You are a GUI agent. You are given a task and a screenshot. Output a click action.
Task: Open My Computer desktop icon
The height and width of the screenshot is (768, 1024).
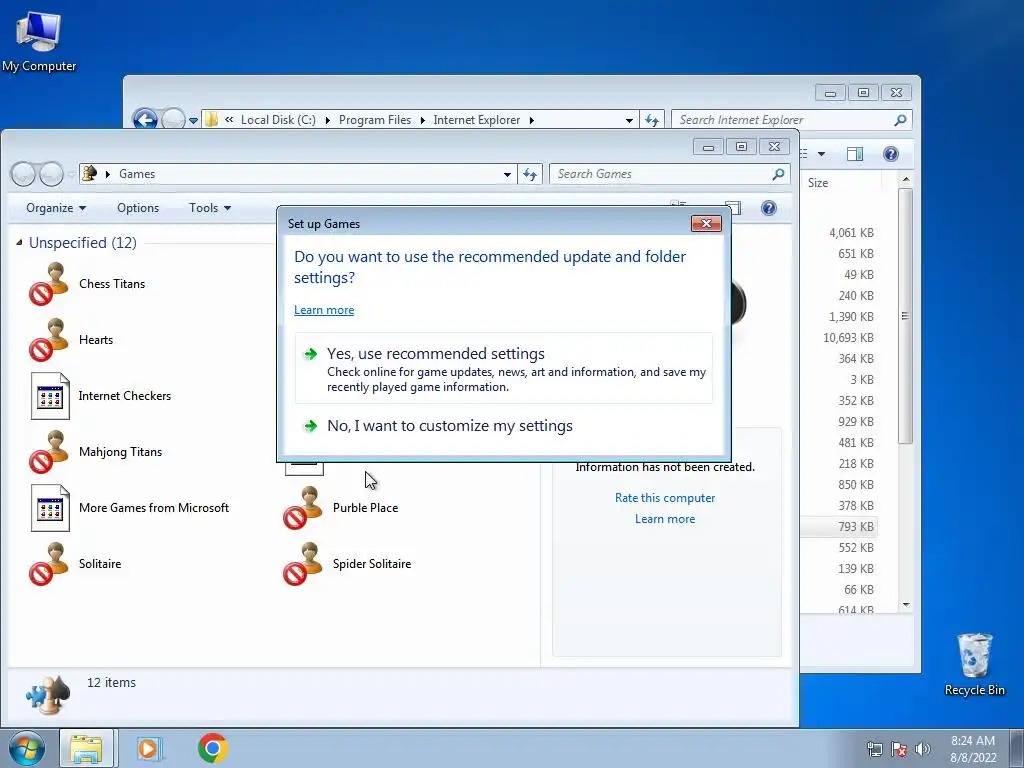click(39, 41)
